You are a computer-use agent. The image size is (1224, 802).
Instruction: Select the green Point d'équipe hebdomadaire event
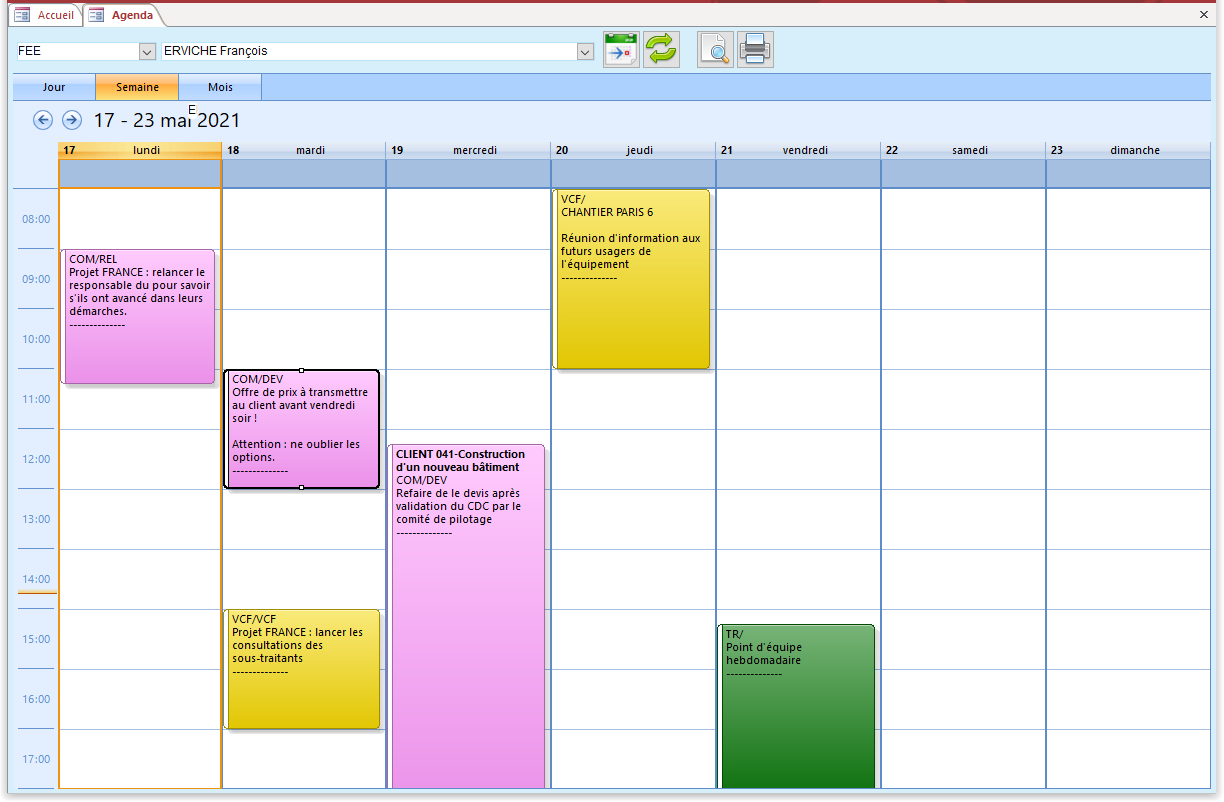(797, 710)
